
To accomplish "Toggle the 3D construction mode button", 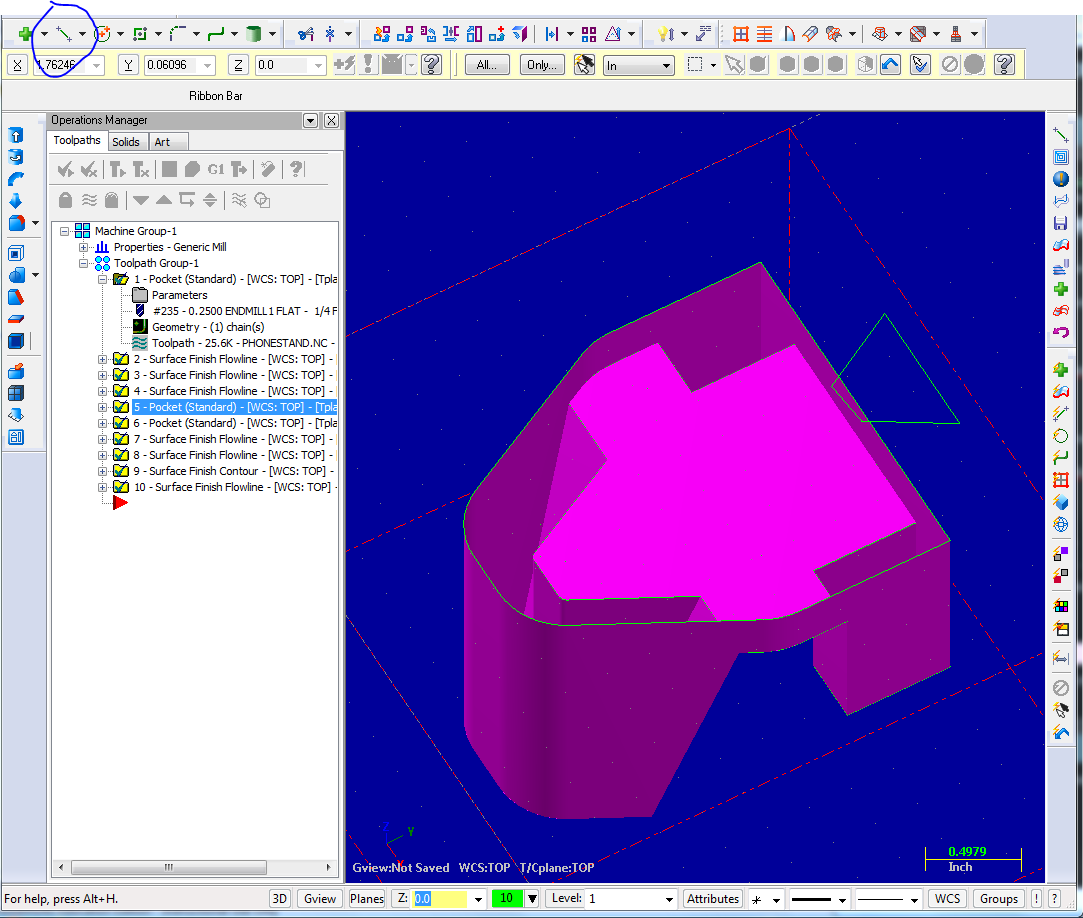I will click(x=281, y=898).
